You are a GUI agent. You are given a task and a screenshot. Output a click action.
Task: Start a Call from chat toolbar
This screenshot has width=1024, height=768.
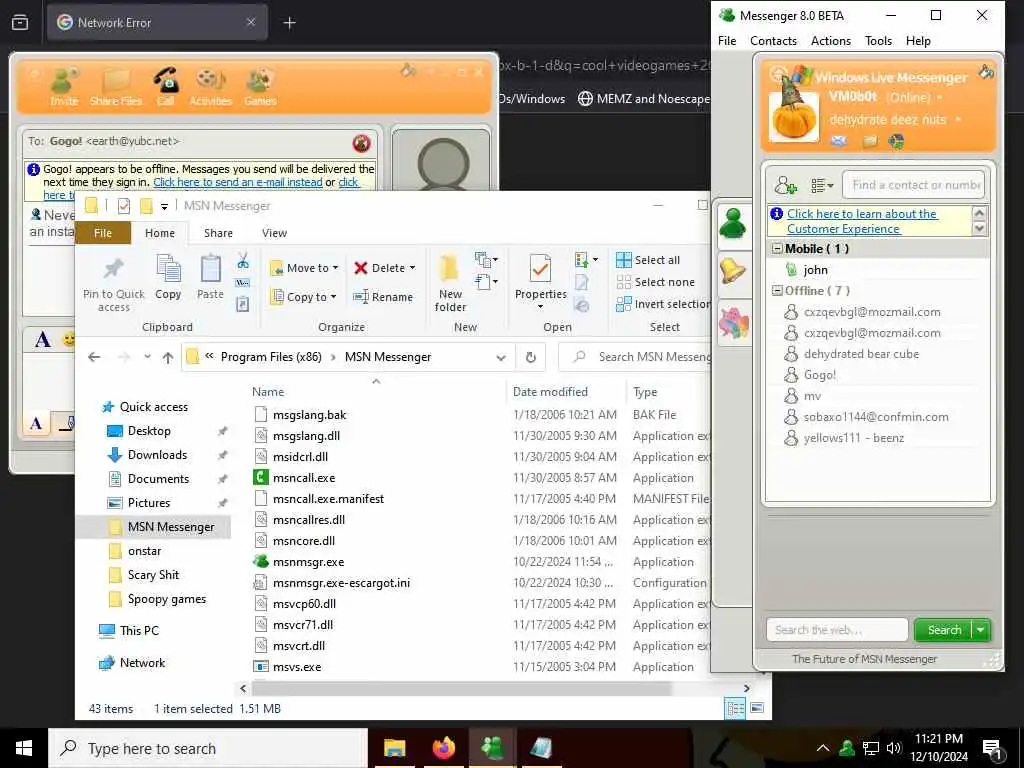click(x=166, y=87)
